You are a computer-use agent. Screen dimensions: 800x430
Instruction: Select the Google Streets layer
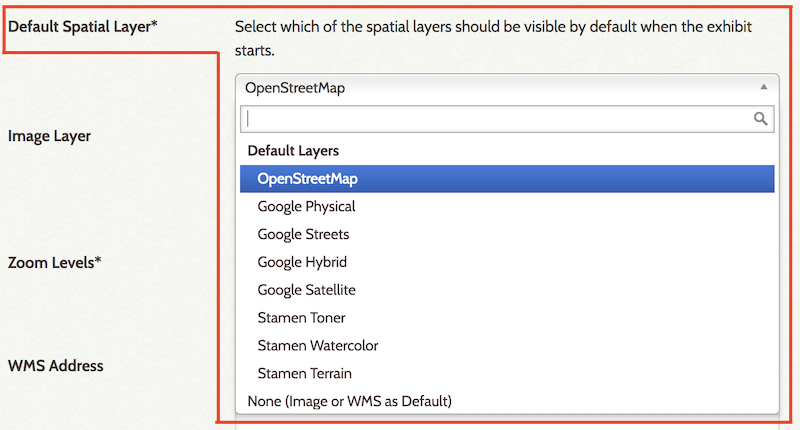303,235
